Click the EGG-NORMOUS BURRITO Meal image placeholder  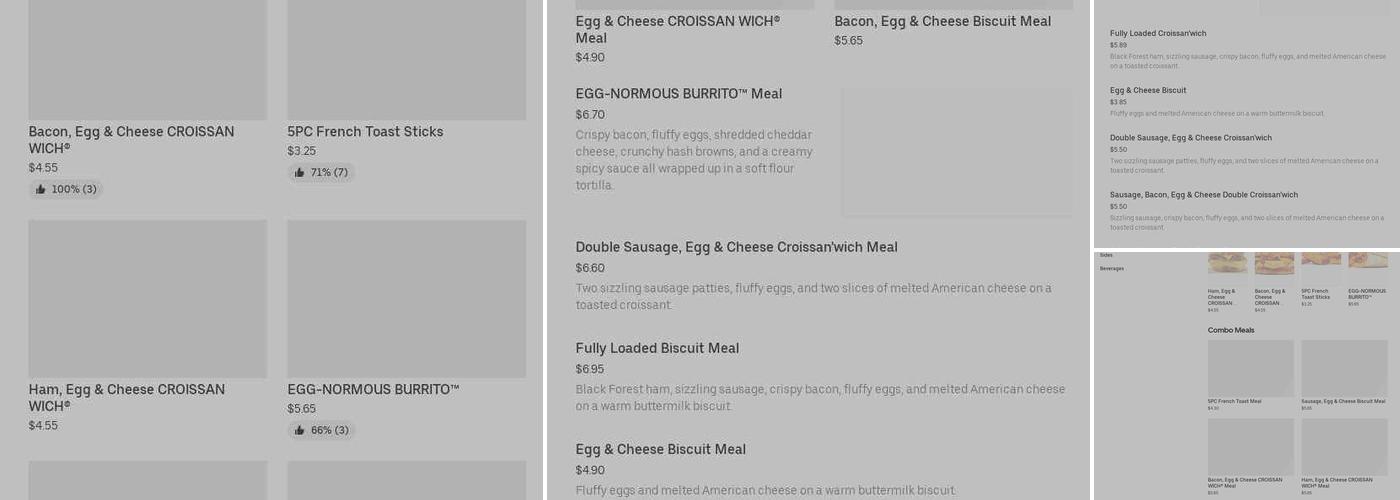click(x=957, y=152)
